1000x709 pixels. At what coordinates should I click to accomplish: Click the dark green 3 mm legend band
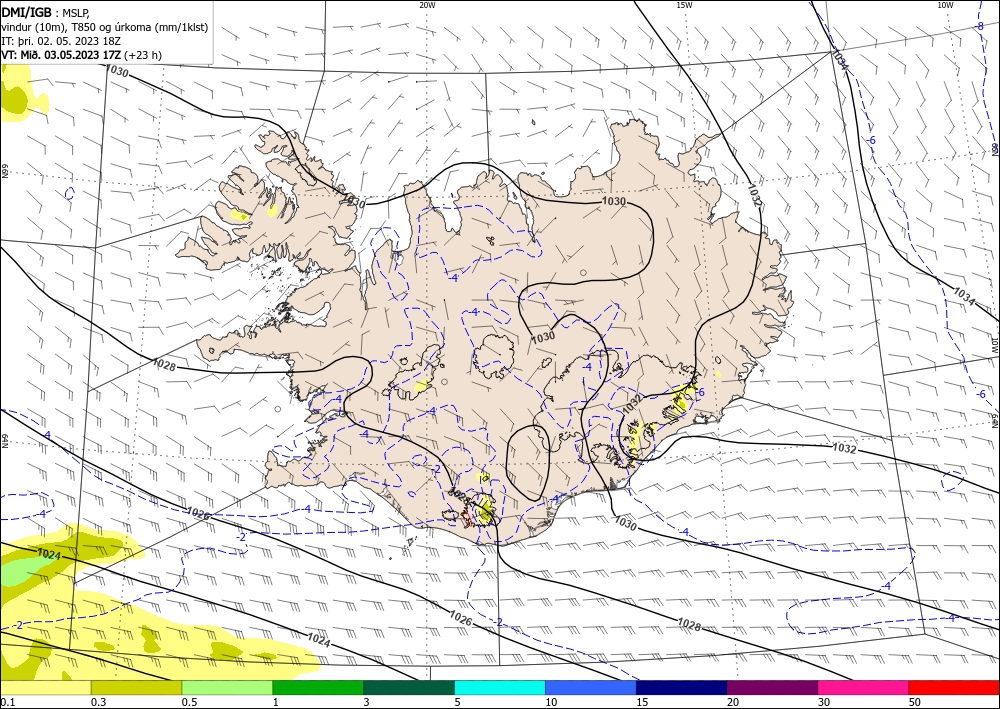(x=409, y=687)
